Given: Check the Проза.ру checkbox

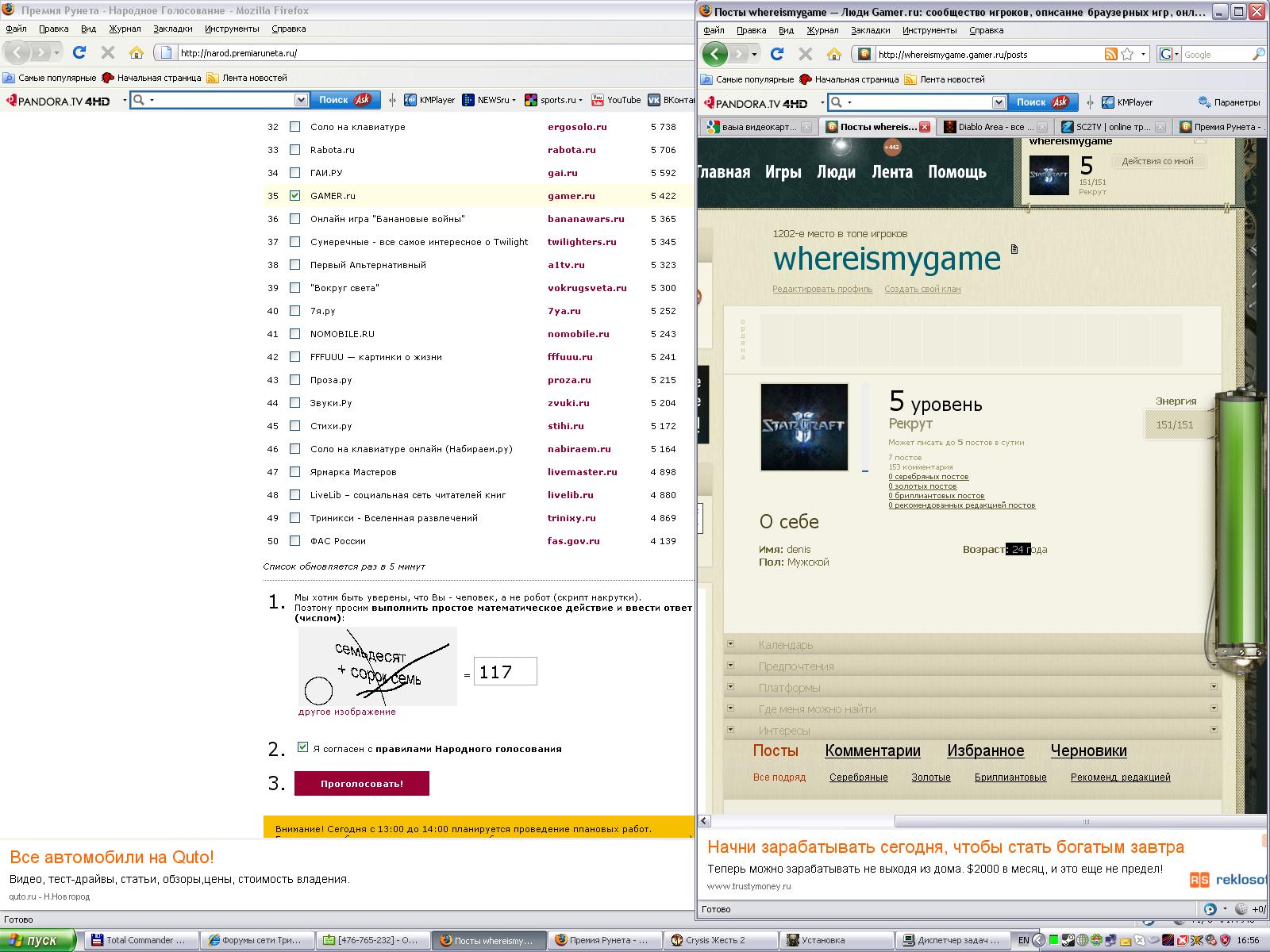Looking at the screenshot, I should coord(295,379).
